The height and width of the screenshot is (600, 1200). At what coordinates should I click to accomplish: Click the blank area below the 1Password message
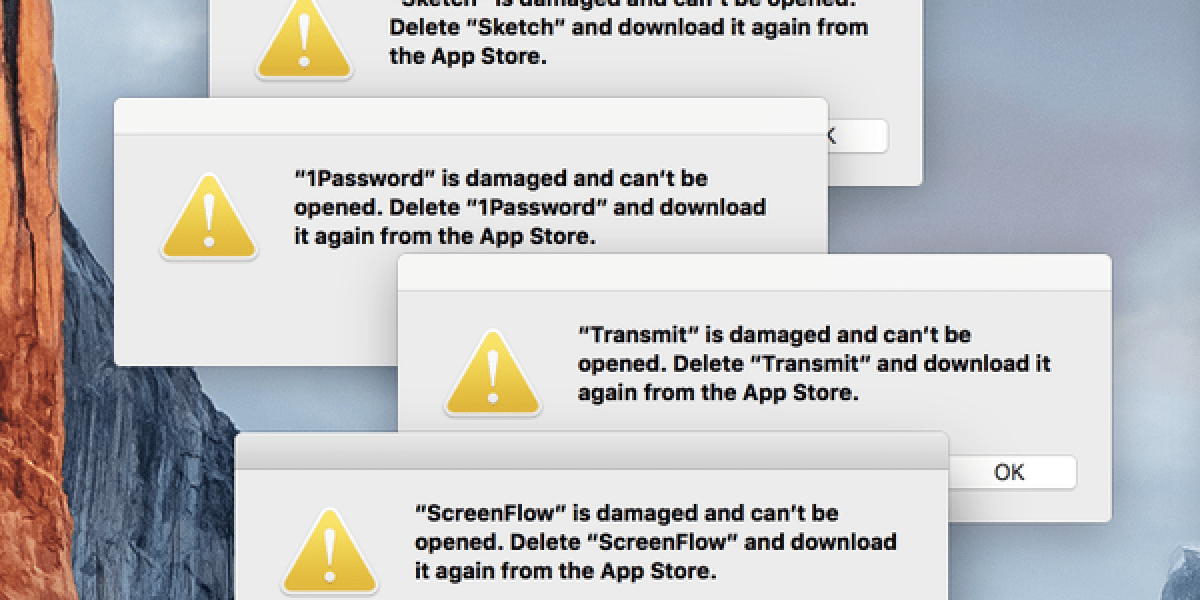(x=470, y=310)
